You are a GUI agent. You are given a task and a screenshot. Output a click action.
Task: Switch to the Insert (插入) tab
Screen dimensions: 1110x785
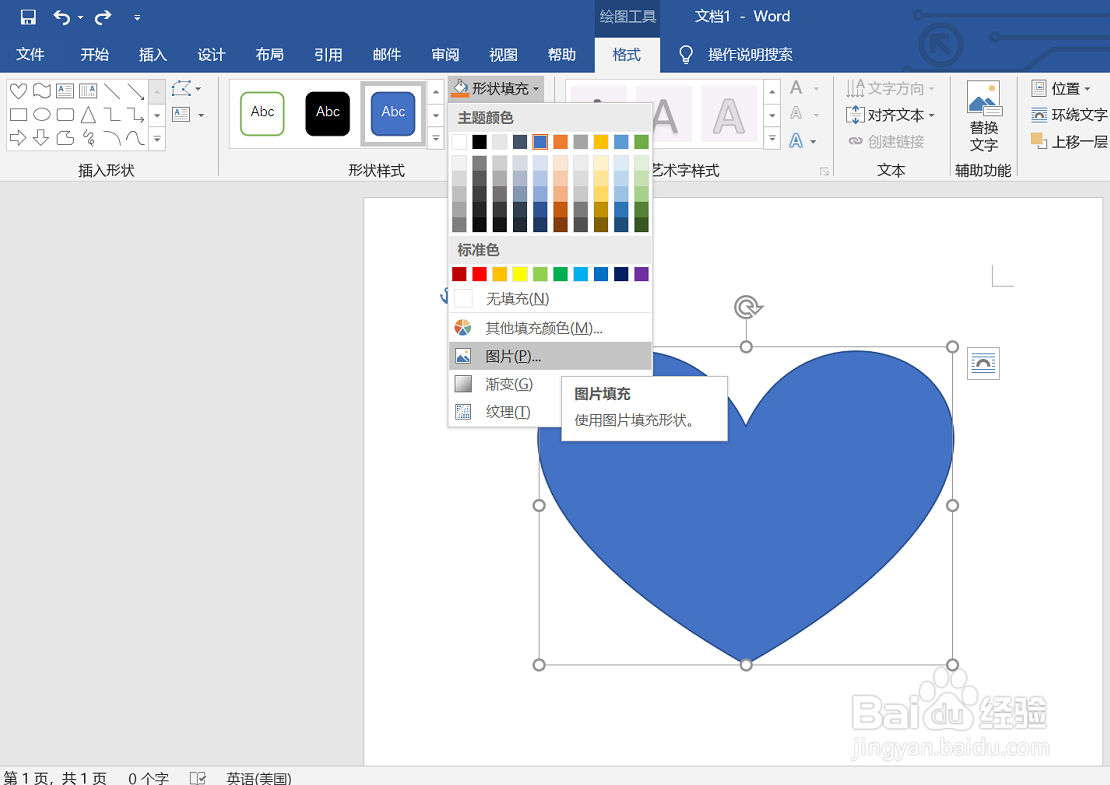pos(153,55)
